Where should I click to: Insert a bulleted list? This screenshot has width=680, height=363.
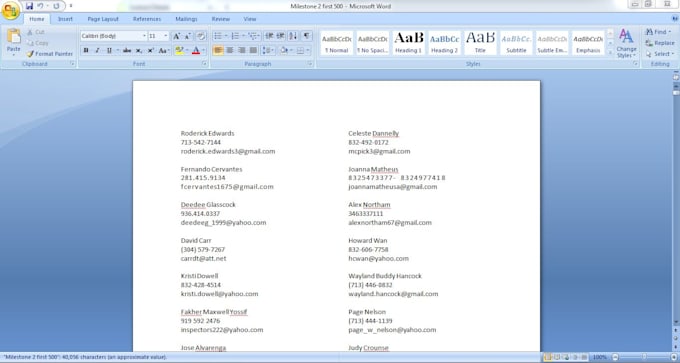[x=218, y=36]
